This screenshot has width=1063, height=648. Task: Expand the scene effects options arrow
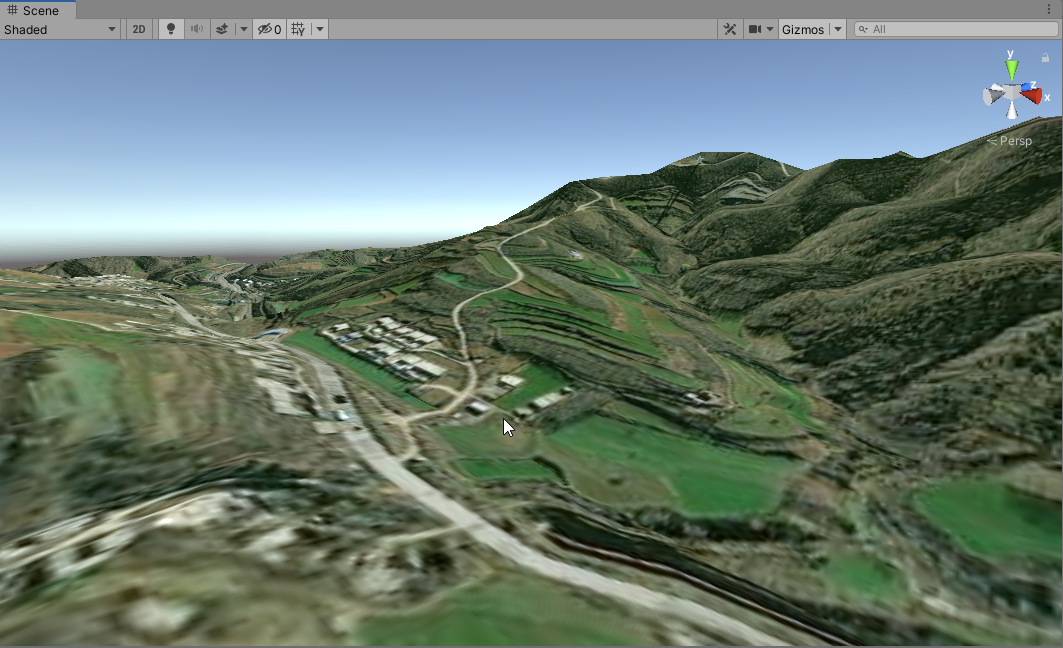[x=243, y=29]
